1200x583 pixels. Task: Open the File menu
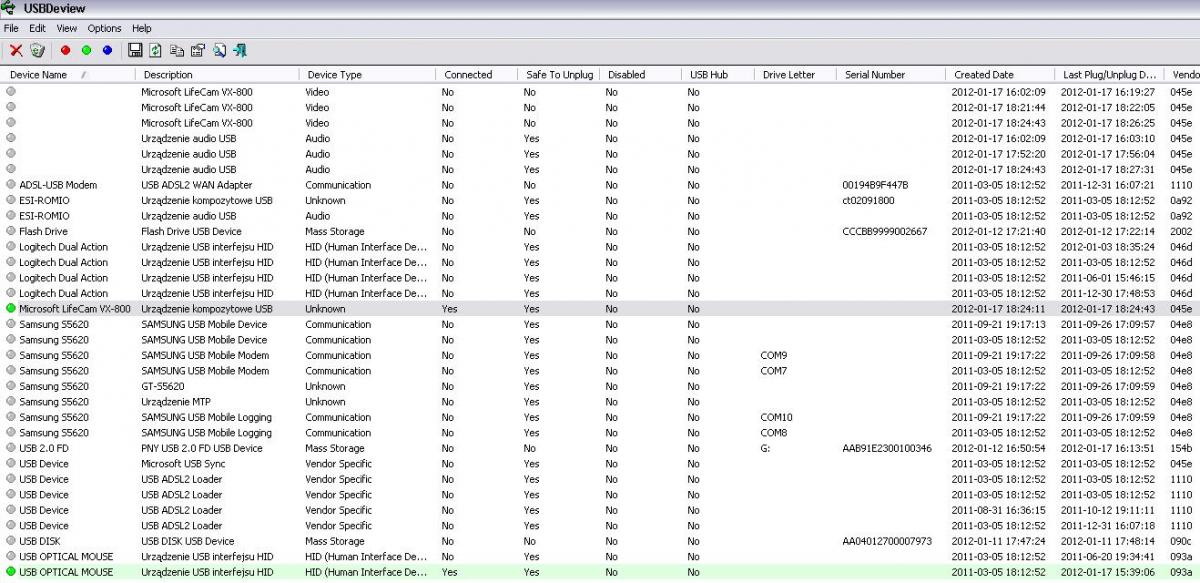[x=11, y=29]
